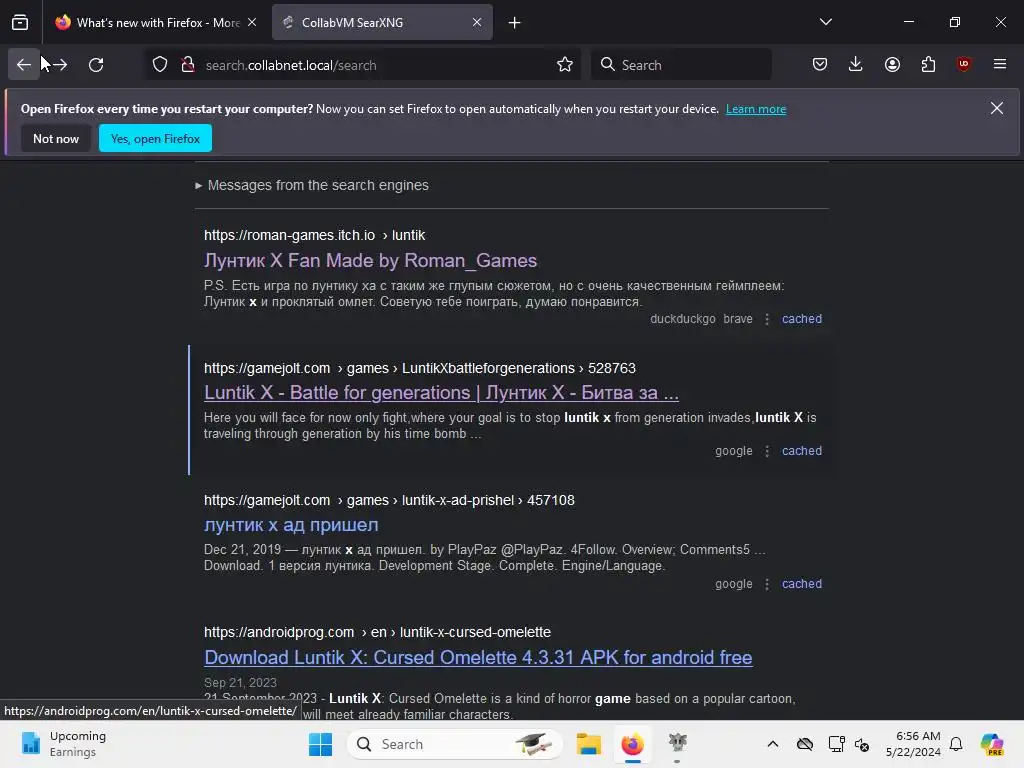
Task: Click the muted volume tray icon
Action: click(x=862, y=744)
